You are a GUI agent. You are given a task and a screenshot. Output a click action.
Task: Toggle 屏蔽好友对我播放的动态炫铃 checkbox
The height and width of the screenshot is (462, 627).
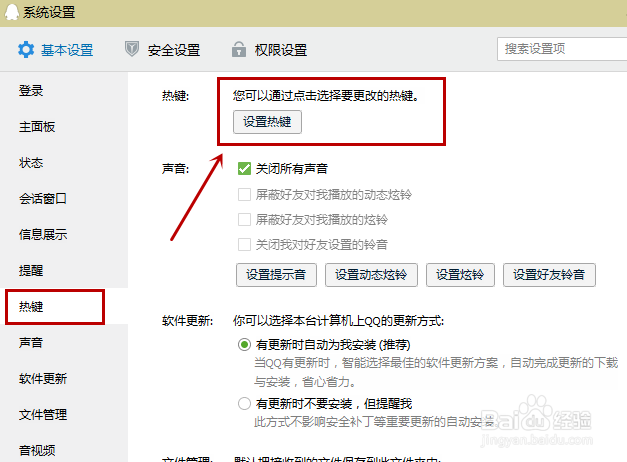[x=244, y=194]
